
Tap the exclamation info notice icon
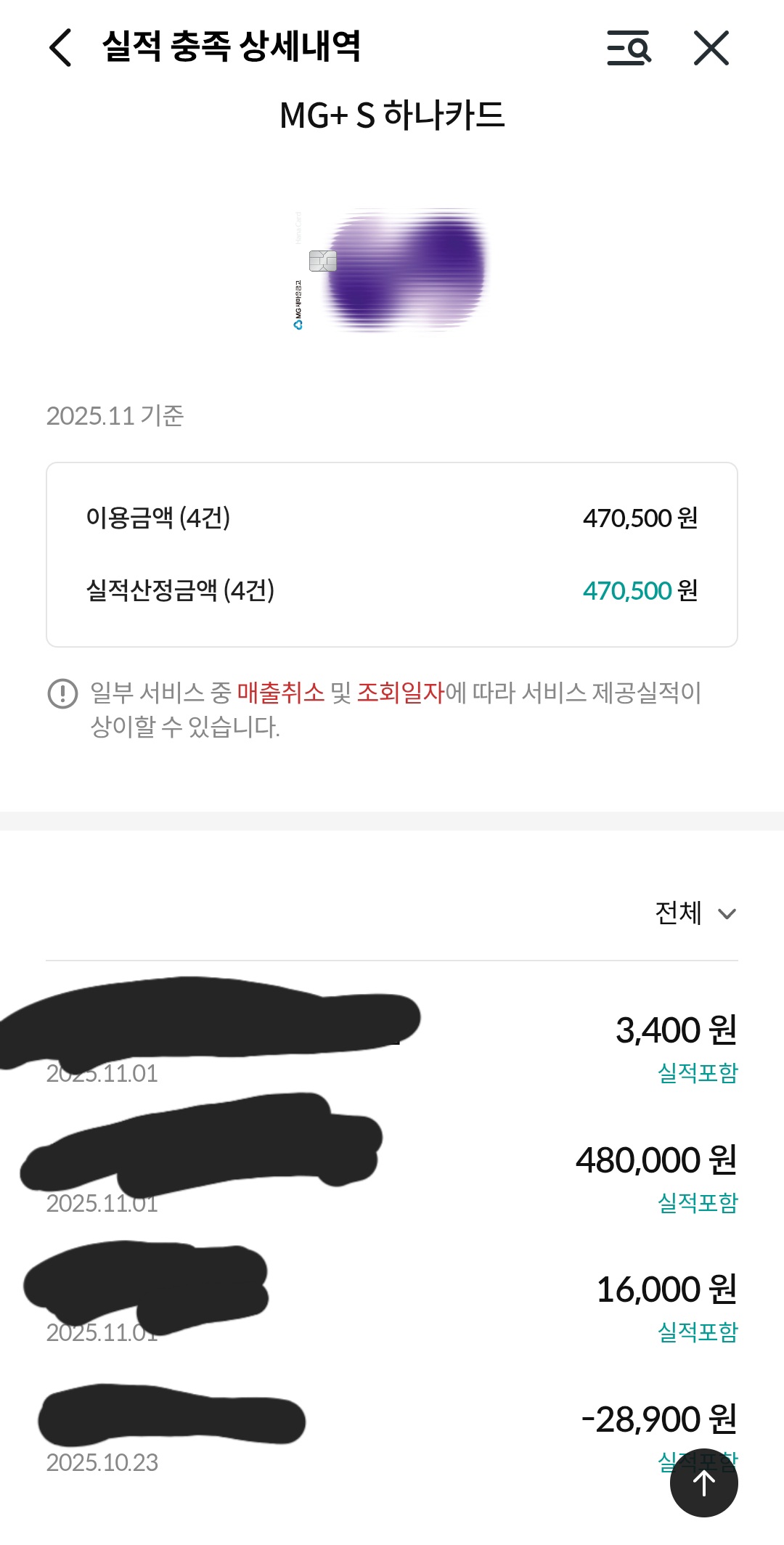coord(62,693)
